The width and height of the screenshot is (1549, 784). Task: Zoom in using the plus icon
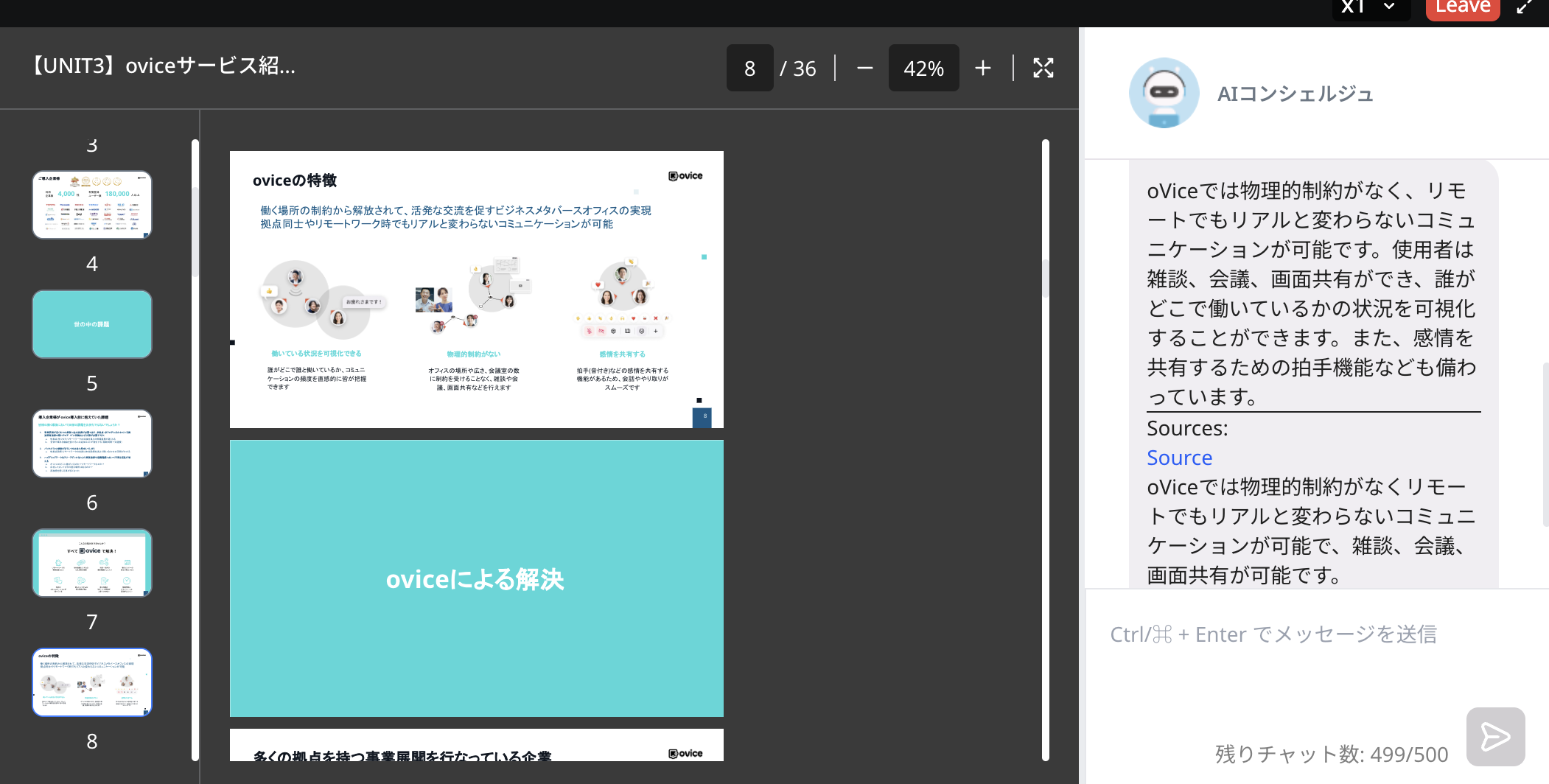coord(983,68)
